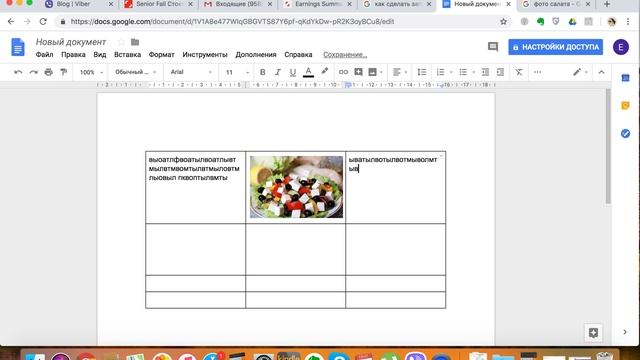Image resolution: width=640 pixels, height=360 pixels.
Task: Open the Правка menu
Action: pos(73,55)
